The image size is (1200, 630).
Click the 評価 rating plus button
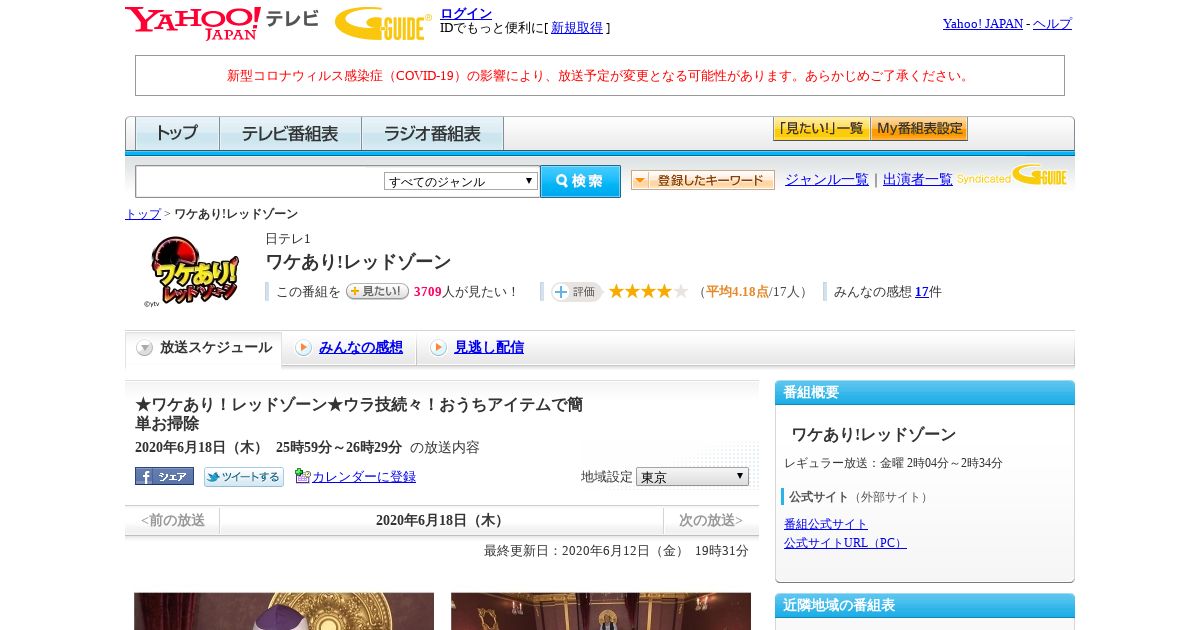pos(576,292)
